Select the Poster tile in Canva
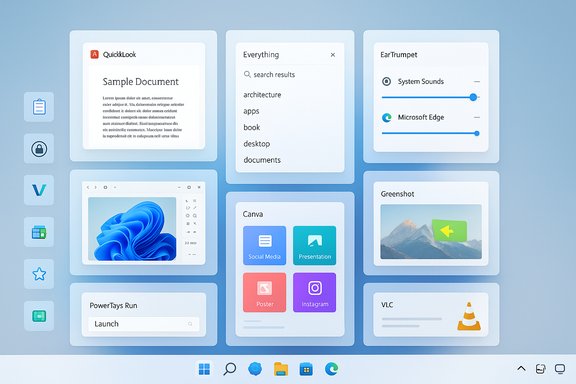576x384 pixels. point(264,293)
